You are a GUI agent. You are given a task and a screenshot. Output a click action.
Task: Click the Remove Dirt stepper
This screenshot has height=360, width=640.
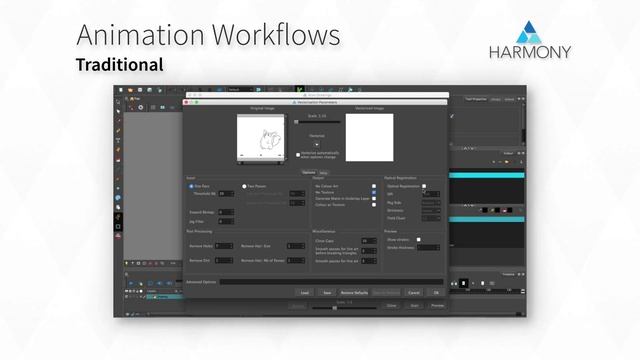[x=224, y=260]
